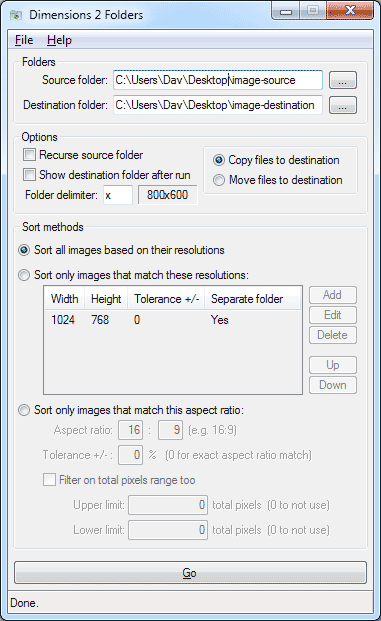The image size is (381, 621).
Task: Click the Dimensions 2 Folders app icon
Action: point(16,15)
